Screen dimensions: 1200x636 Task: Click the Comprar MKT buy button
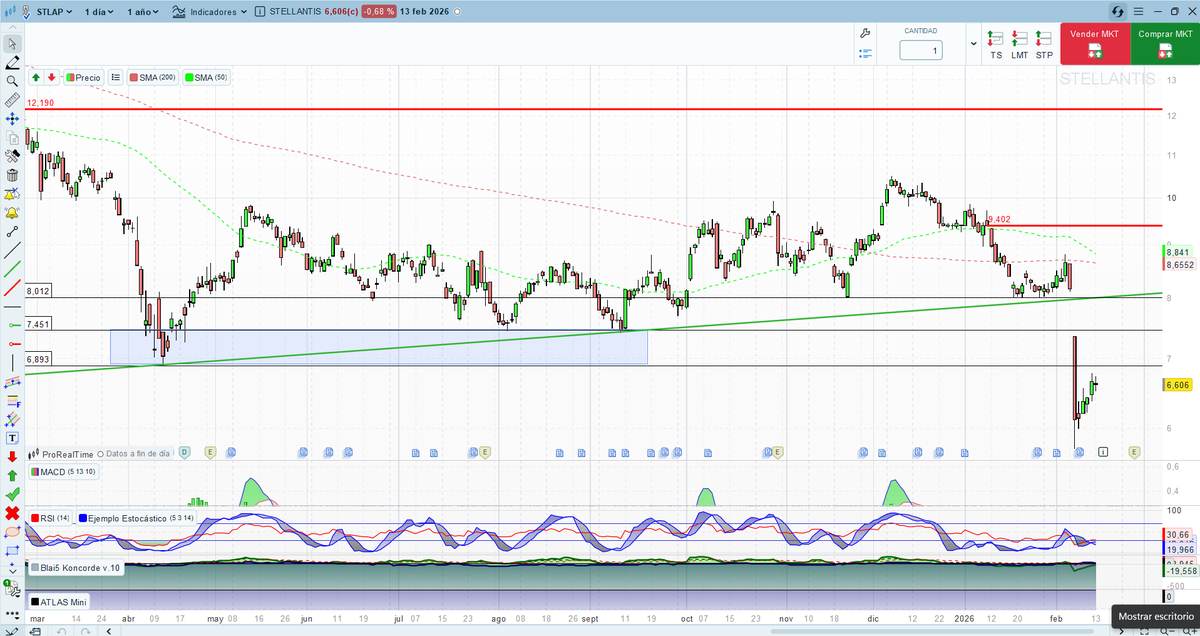pyautogui.click(x=1165, y=43)
